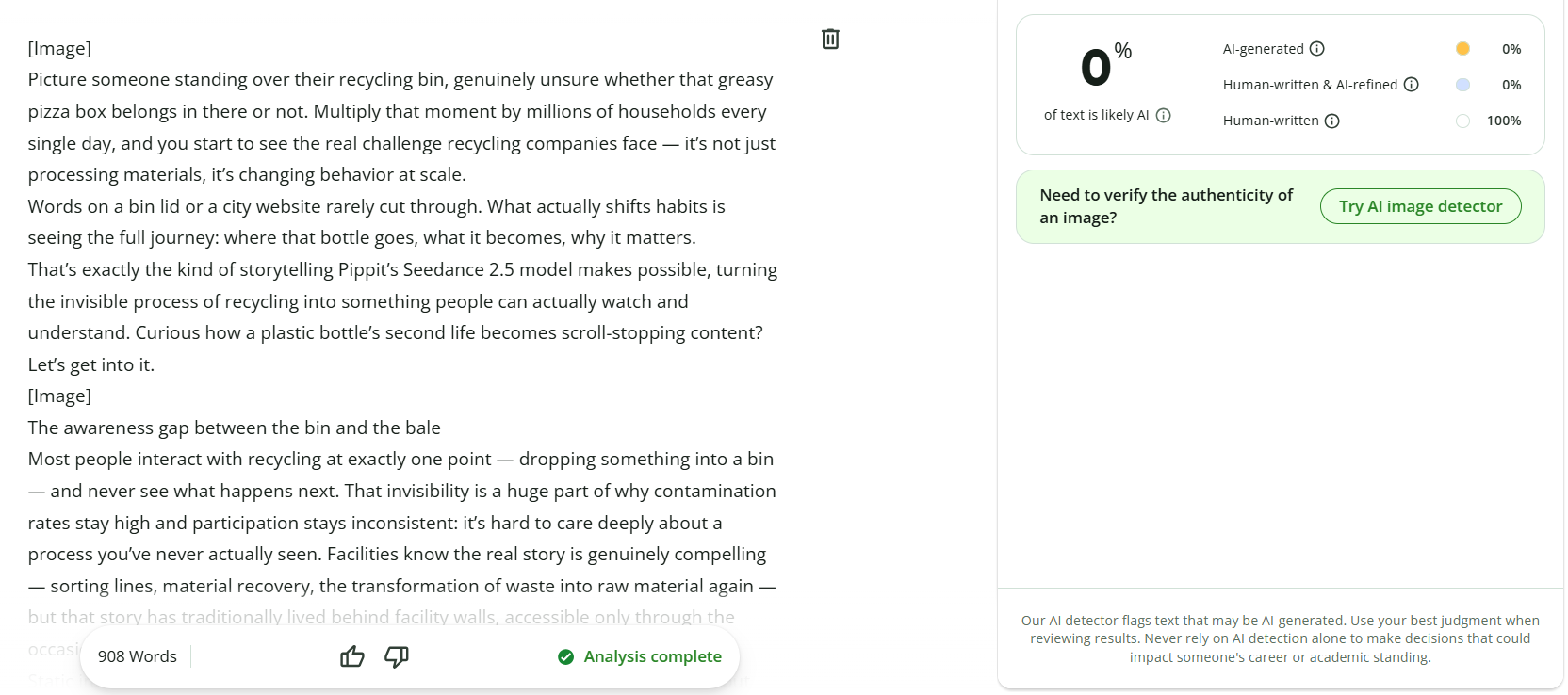Open info icon by 'of text is likely AI'
The width and height of the screenshot is (1568, 695).
coord(1164,116)
